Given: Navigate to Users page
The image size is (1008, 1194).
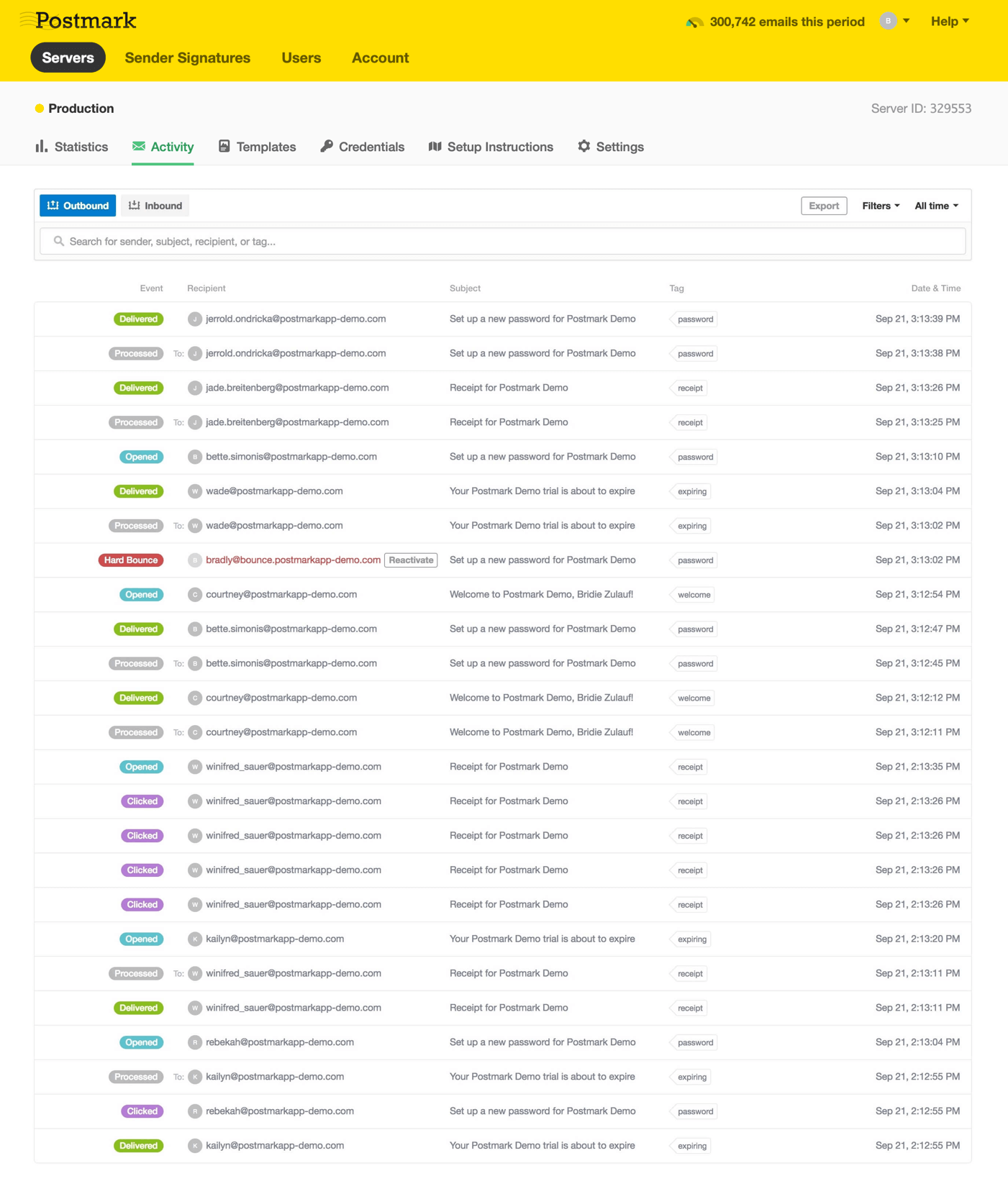Looking at the screenshot, I should [301, 58].
